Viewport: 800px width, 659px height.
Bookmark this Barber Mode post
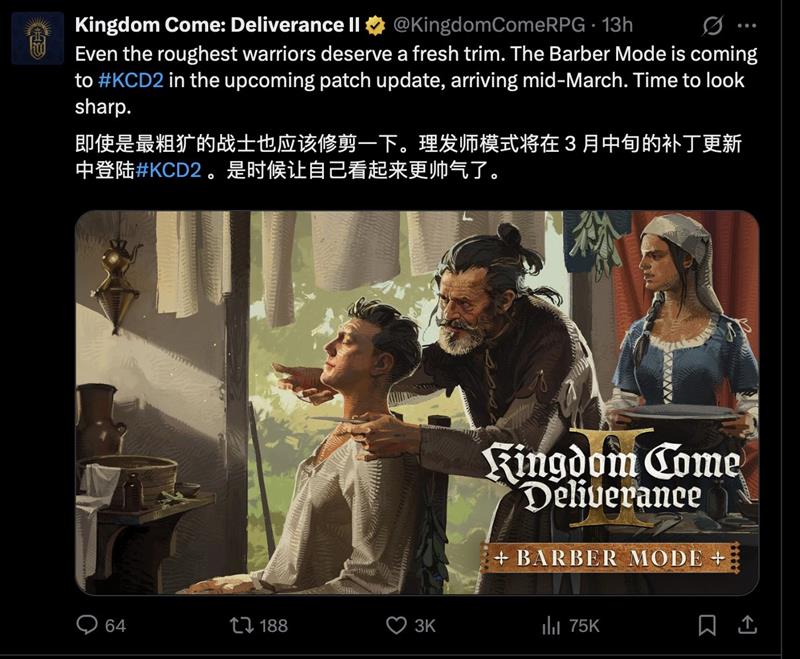click(x=707, y=625)
